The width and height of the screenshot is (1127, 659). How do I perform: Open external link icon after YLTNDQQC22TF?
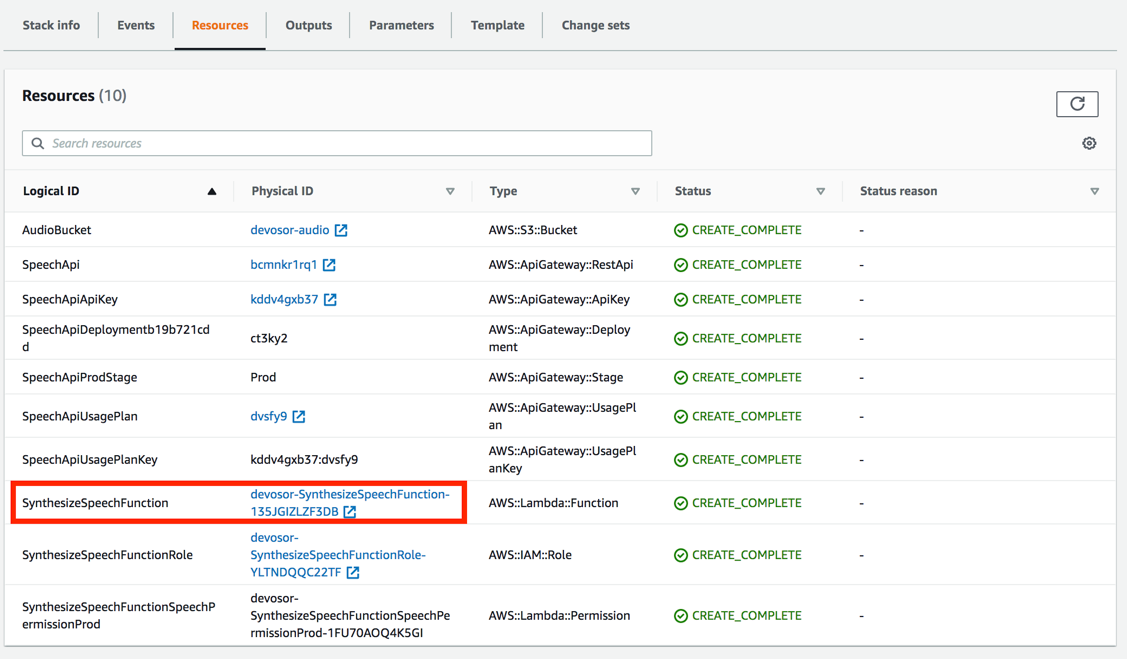pos(353,572)
